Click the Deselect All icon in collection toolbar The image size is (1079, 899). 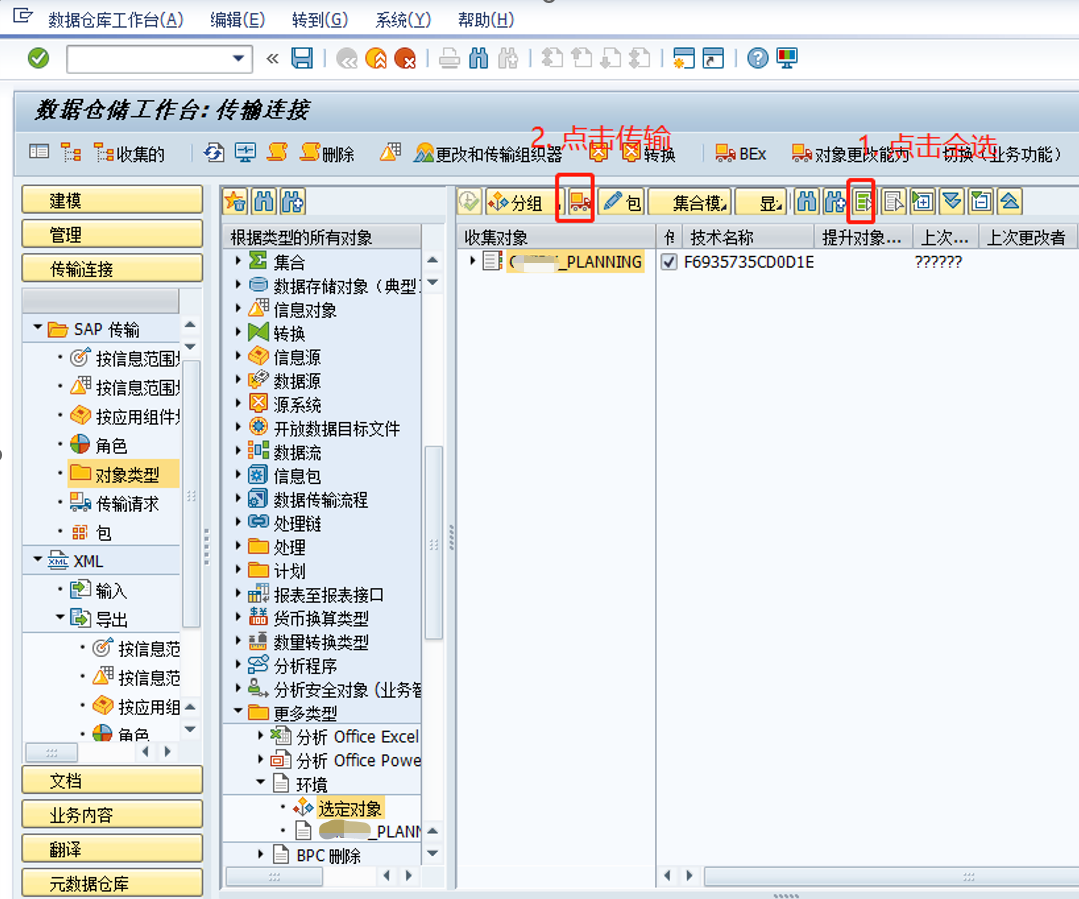pos(893,202)
